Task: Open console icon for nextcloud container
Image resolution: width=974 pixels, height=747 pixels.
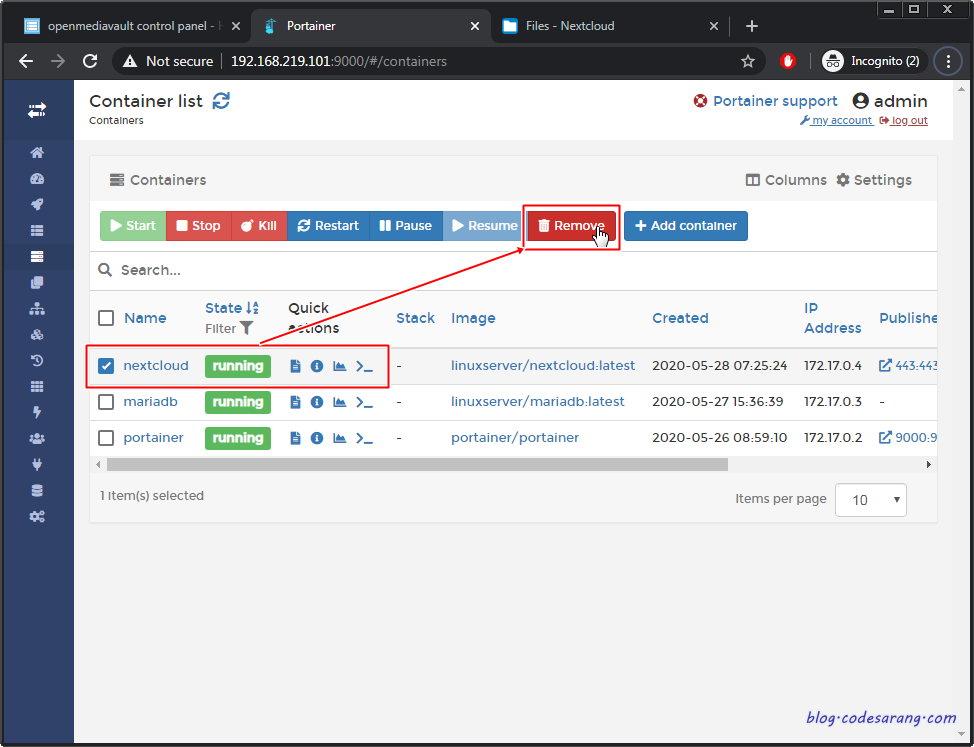Action: [x=365, y=366]
